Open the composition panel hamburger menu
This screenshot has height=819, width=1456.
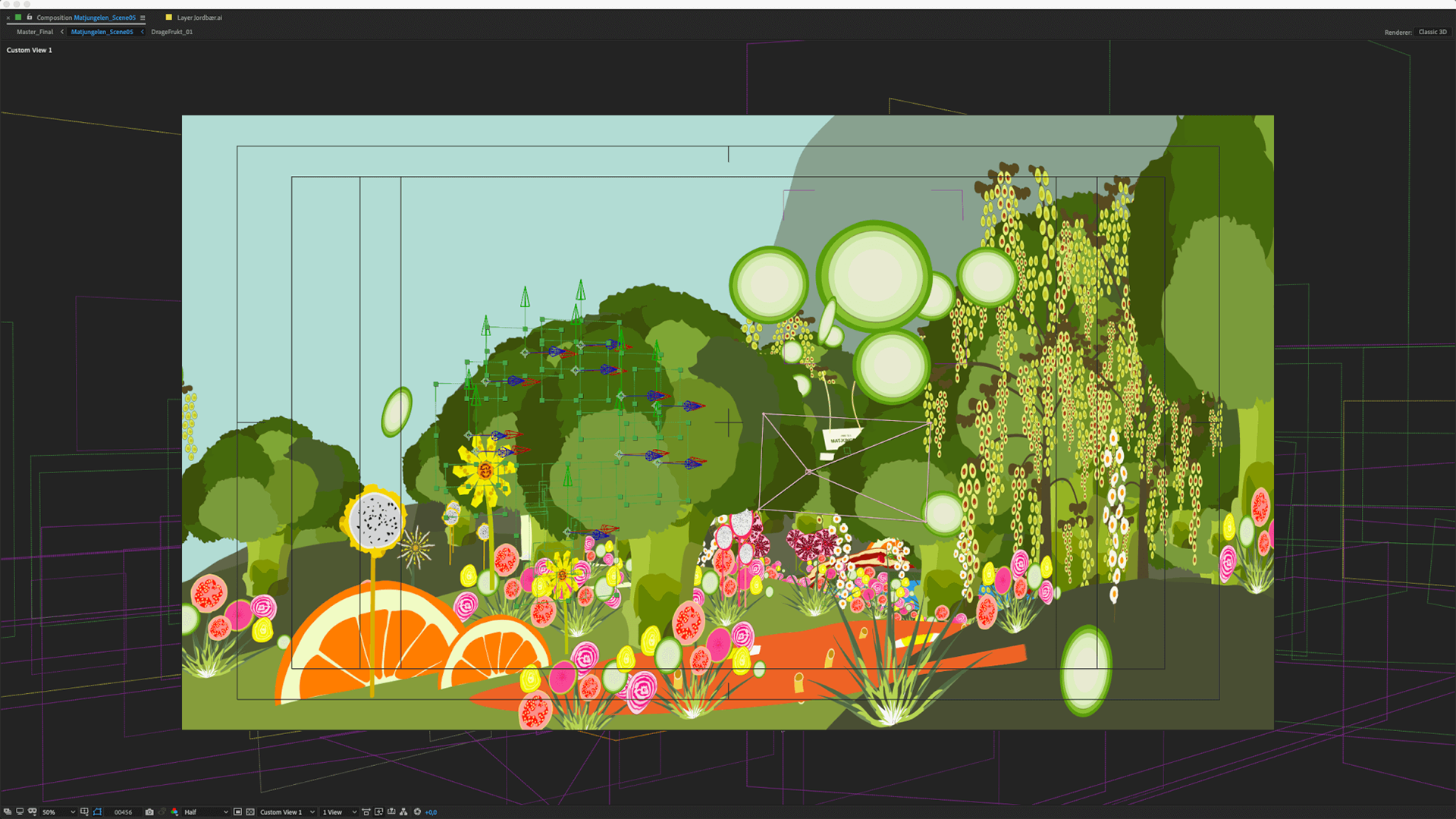coord(143,17)
